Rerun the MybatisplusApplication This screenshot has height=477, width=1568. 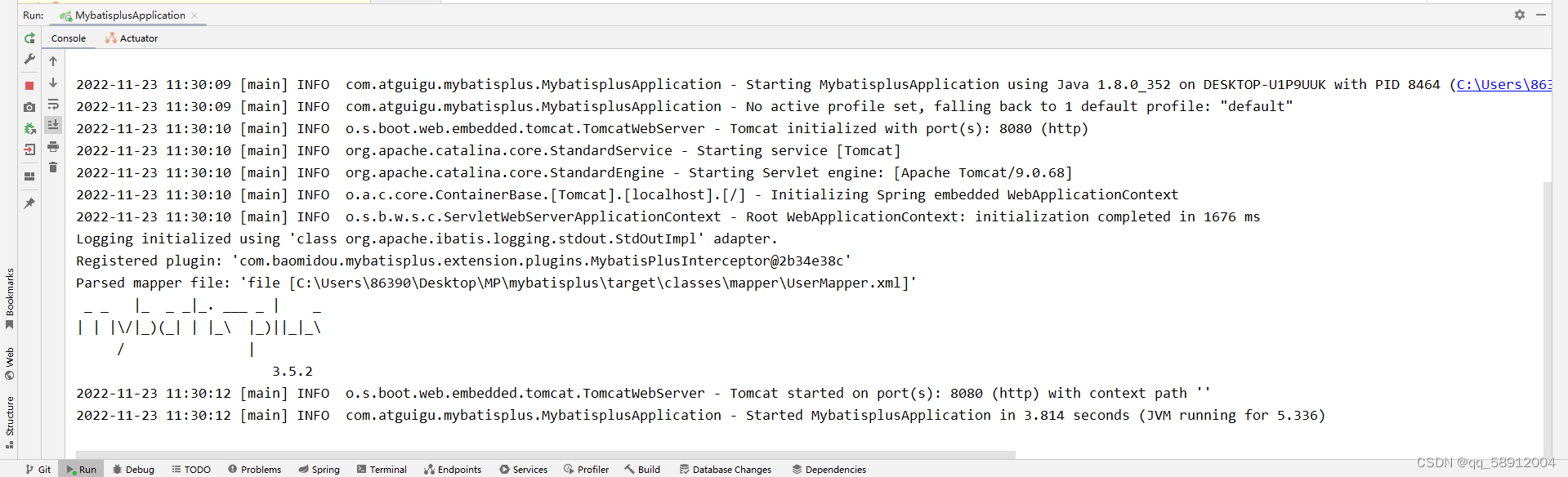29,38
